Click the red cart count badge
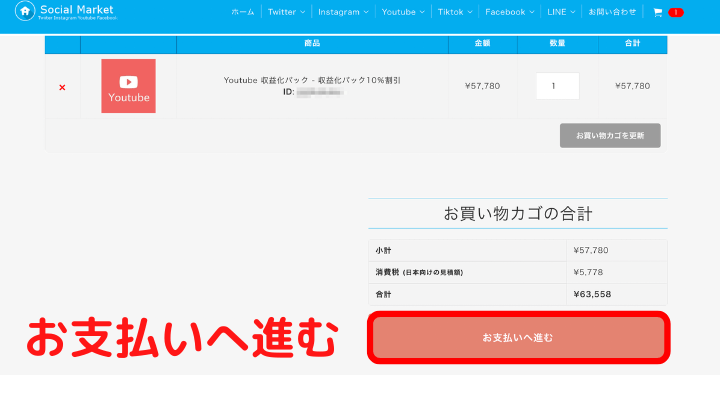The width and height of the screenshot is (720, 405). tap(675, 12)
